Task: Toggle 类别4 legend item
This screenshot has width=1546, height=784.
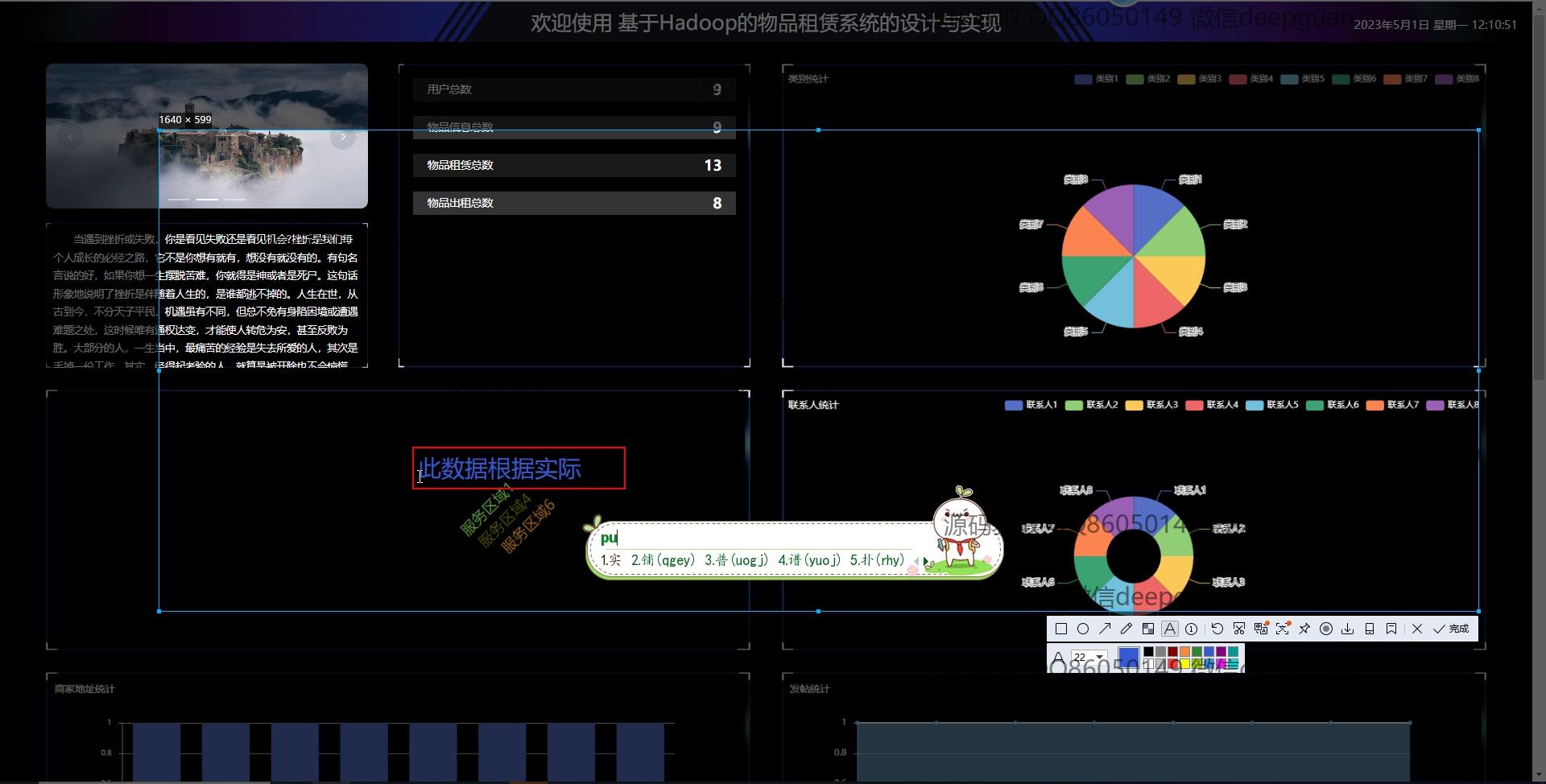Action: click(x=1251, y=79)
